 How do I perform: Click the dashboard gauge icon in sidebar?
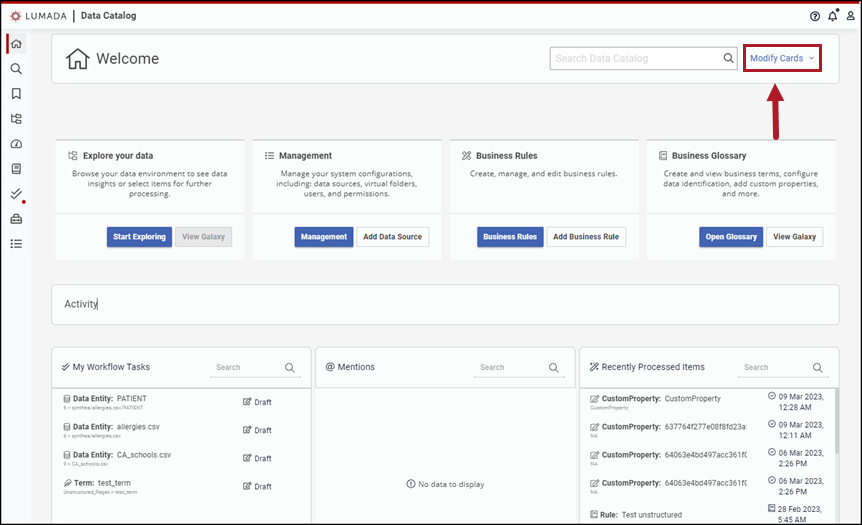(x=16, y=144)
